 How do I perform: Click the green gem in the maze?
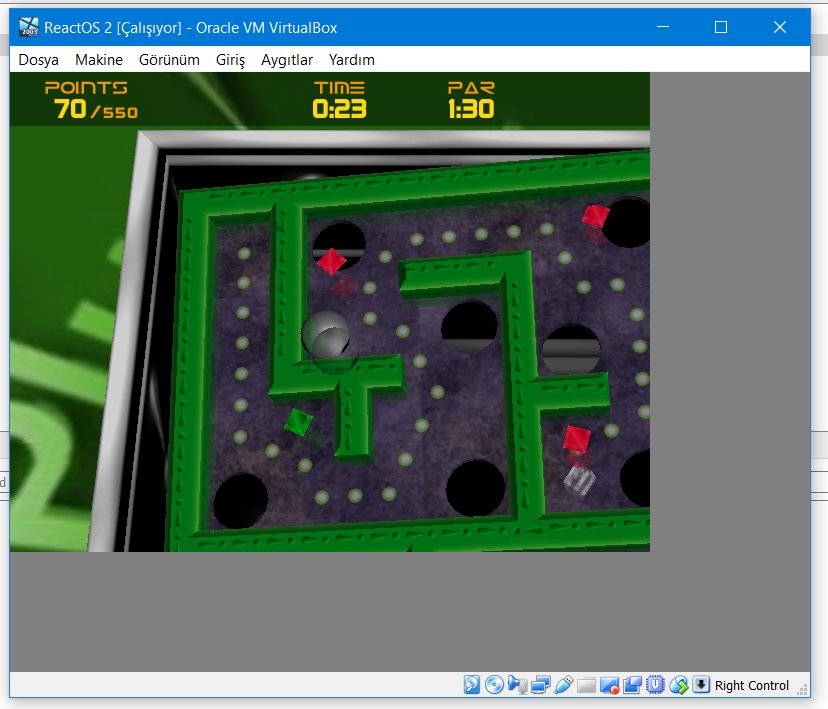click(x=299, y=422)
